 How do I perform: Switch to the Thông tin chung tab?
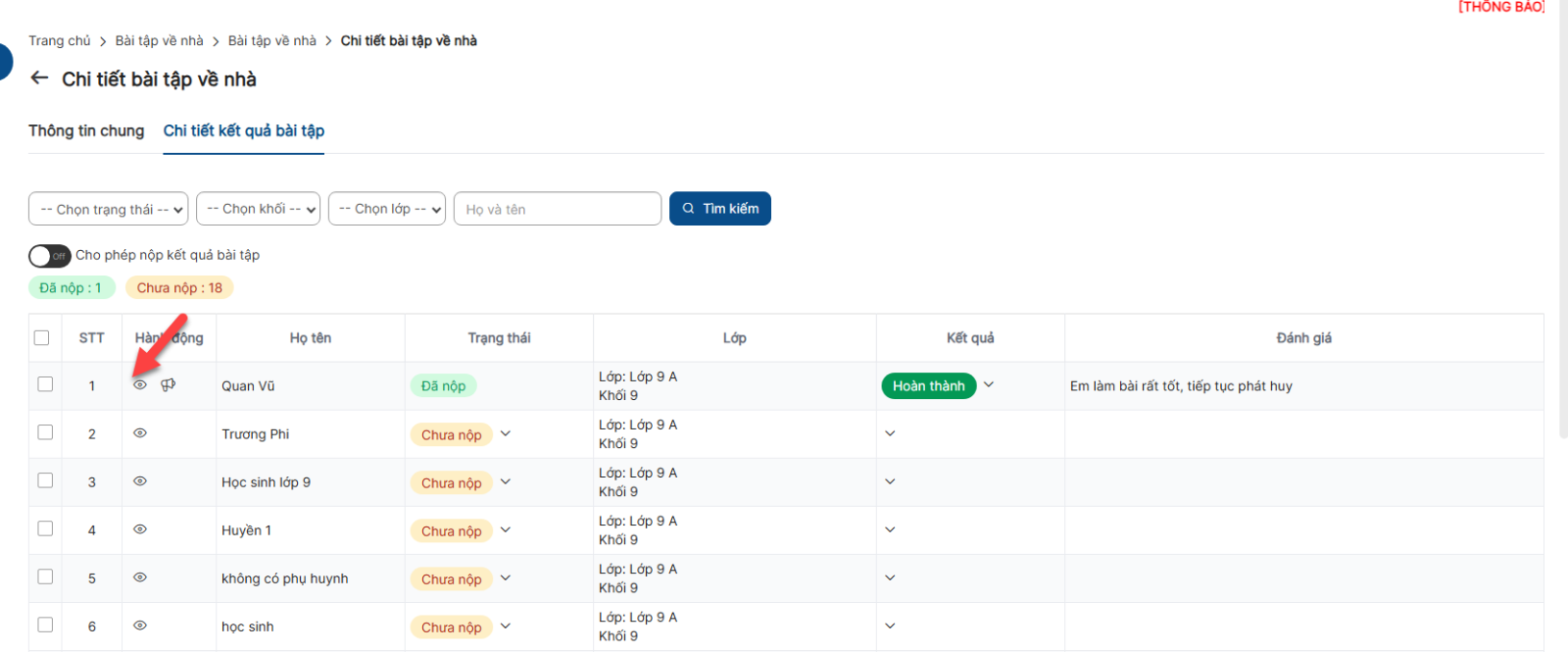coord(86,131)
